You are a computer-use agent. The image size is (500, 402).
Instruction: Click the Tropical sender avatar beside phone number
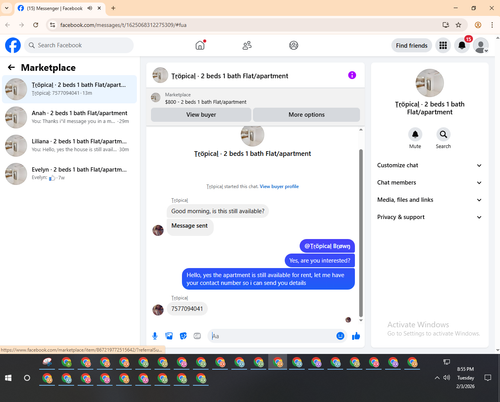158,310
